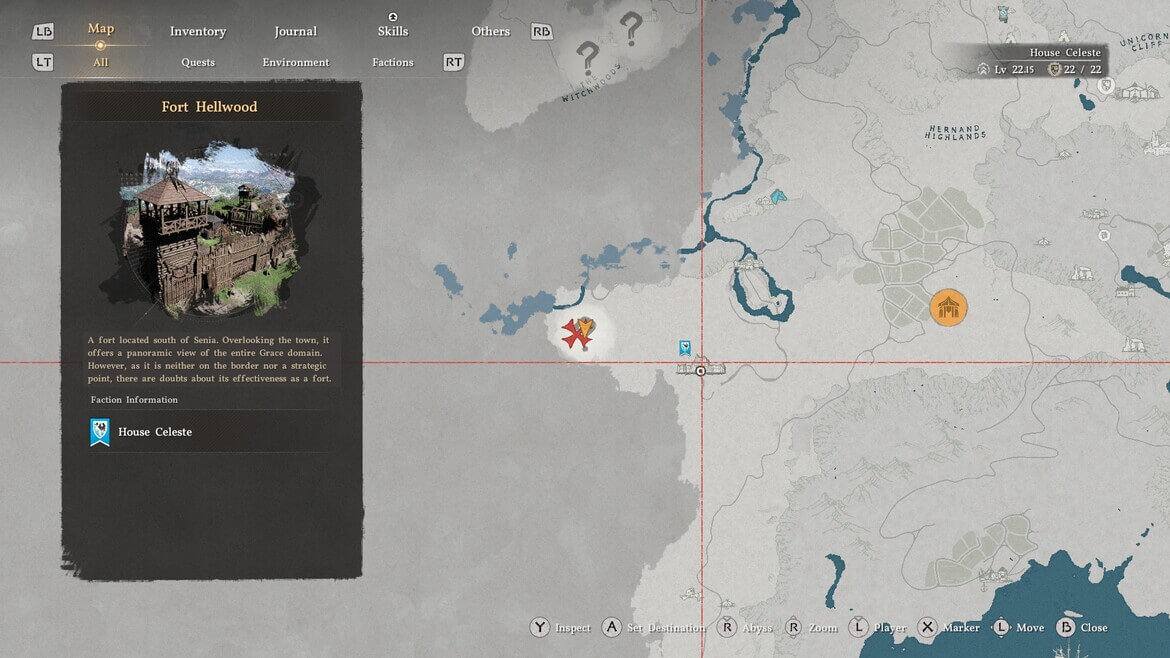This screenshot has width=1170, height=658.
Task: Click the orange camp tent map marker
Action: [948, 307]
